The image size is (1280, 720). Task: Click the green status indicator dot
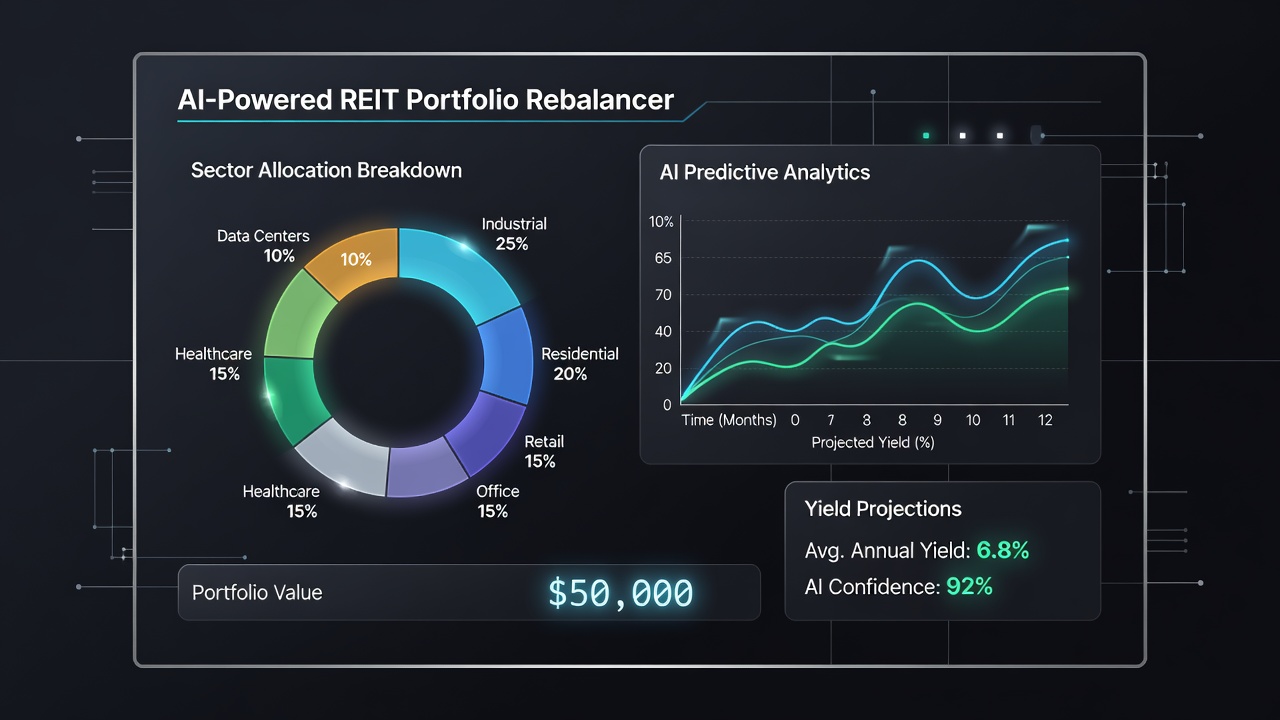coord(926,135)
